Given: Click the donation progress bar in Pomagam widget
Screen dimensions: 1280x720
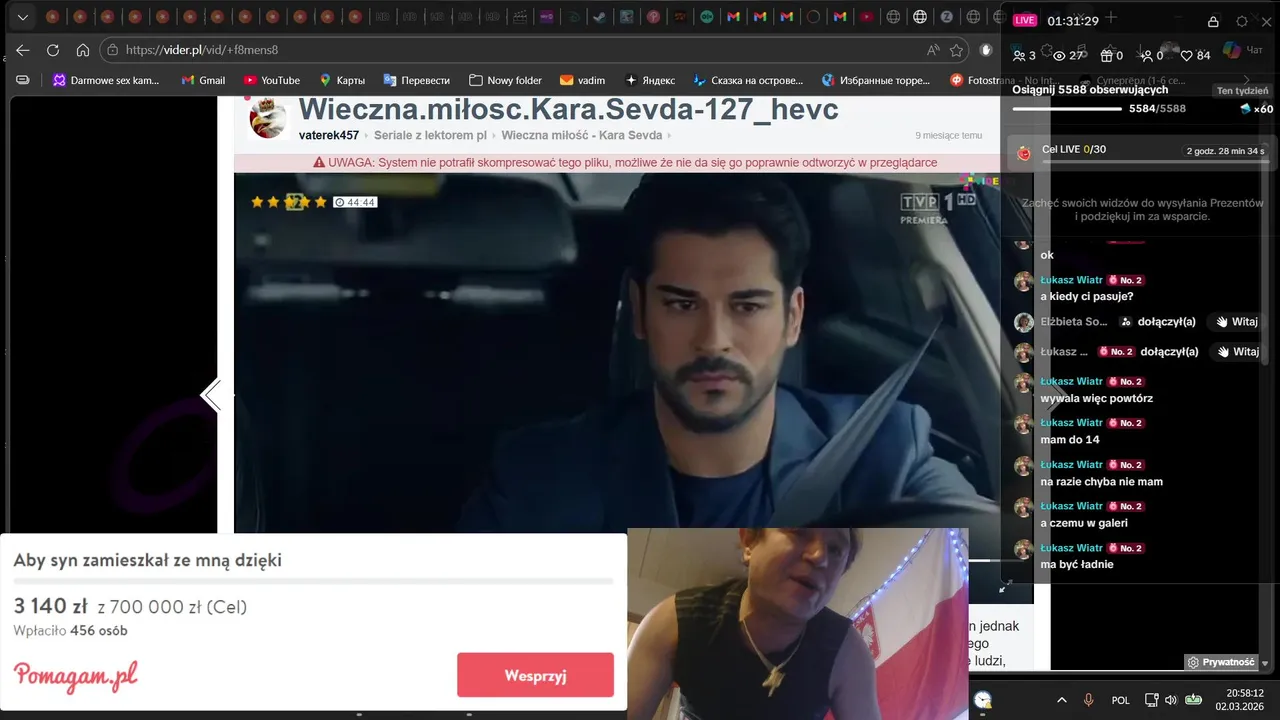Looking at the screenshot, I should pyautogui.click(x=313, y=581).
